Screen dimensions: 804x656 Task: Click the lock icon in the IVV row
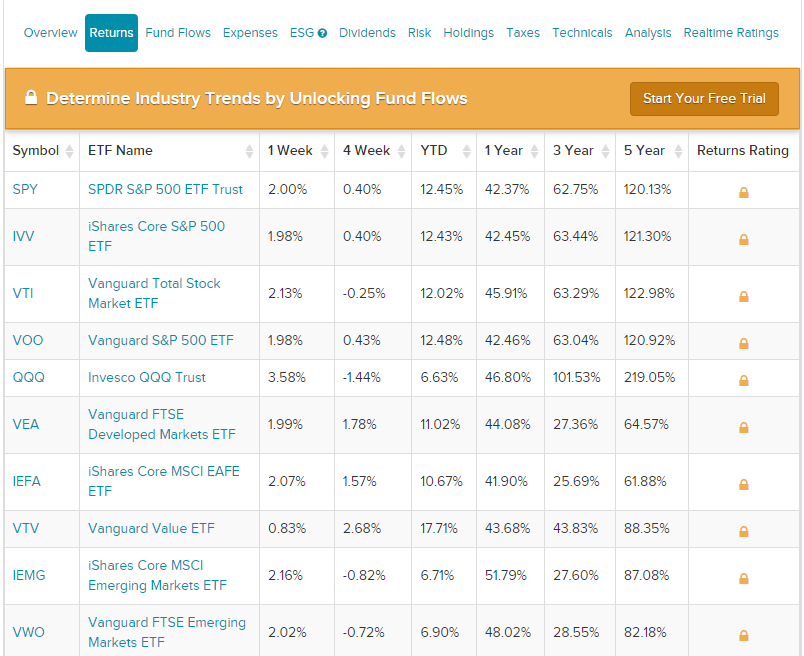[x=743, y=239]
